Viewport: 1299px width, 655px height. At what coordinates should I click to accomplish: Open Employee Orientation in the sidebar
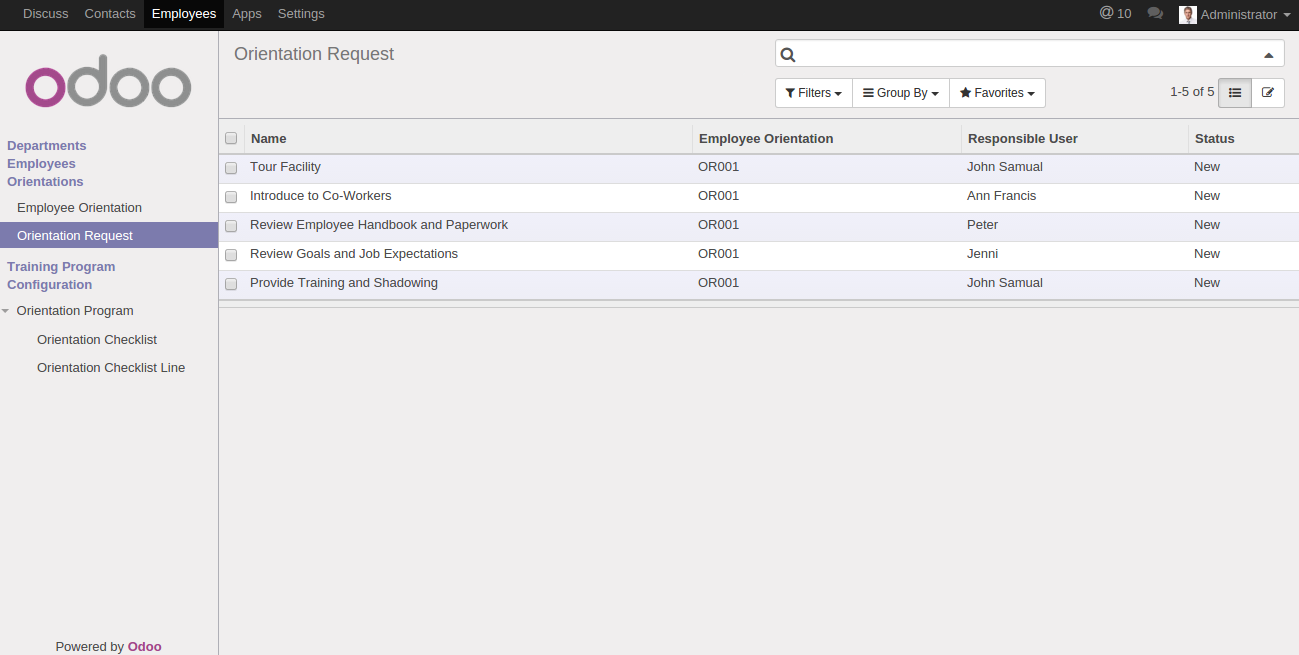(79, 208)
